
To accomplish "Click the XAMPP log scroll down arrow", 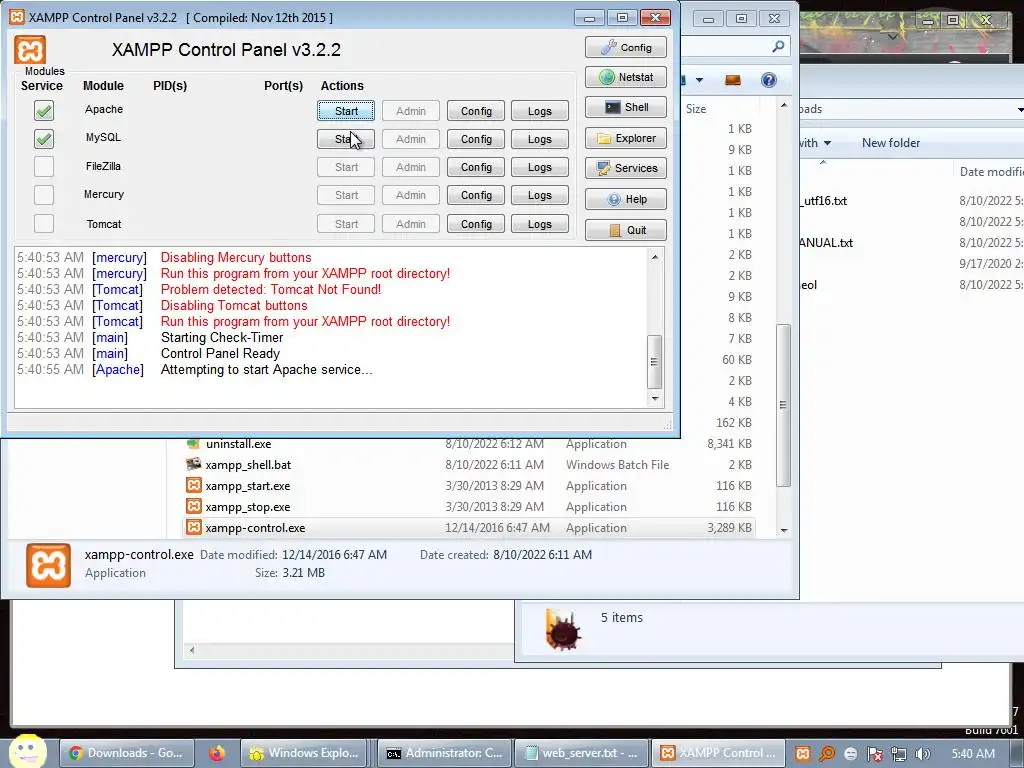I will pyautogui.click(x=655, y=398).
